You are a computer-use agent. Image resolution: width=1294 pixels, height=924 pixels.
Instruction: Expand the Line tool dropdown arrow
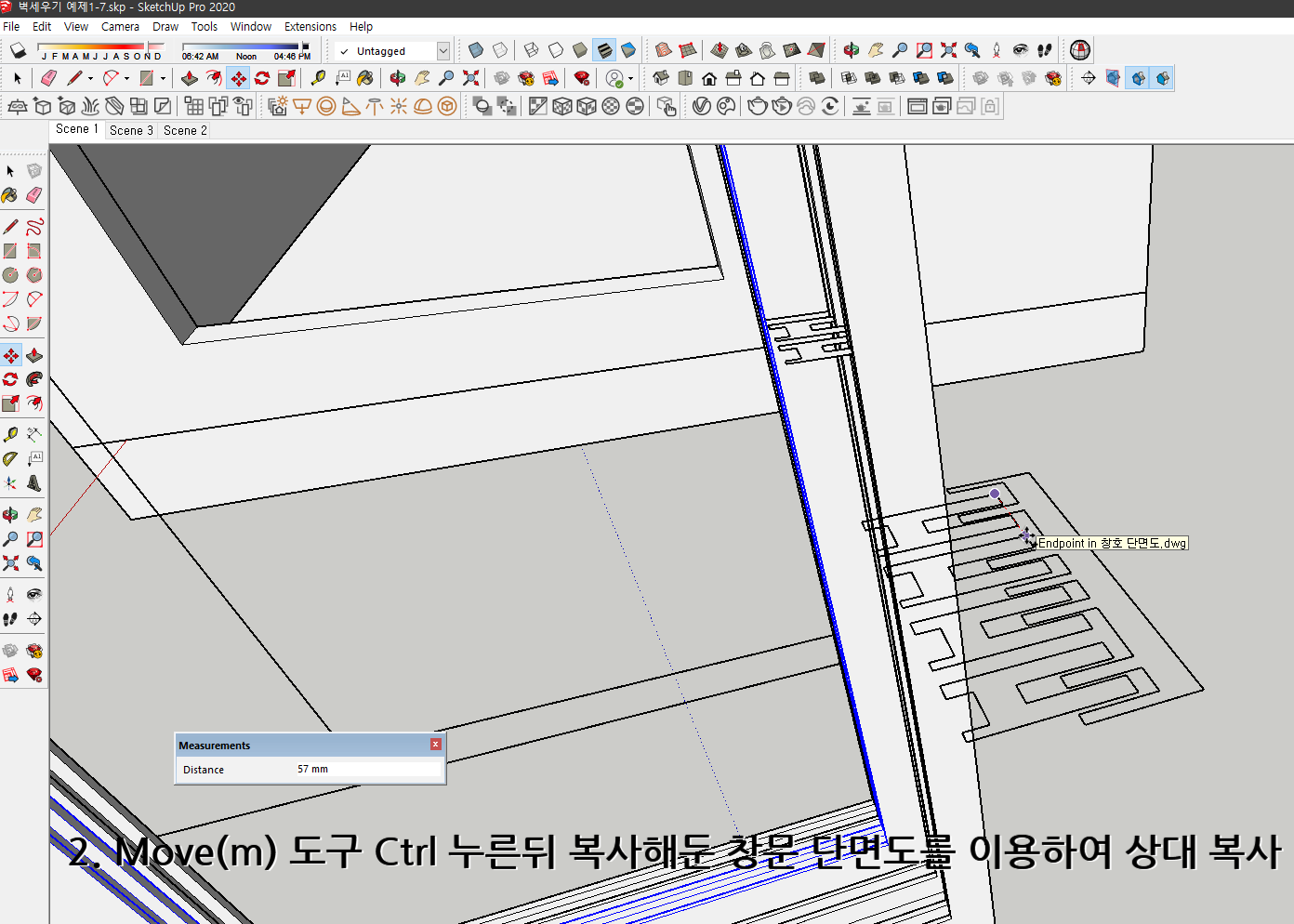click(90, 78)
